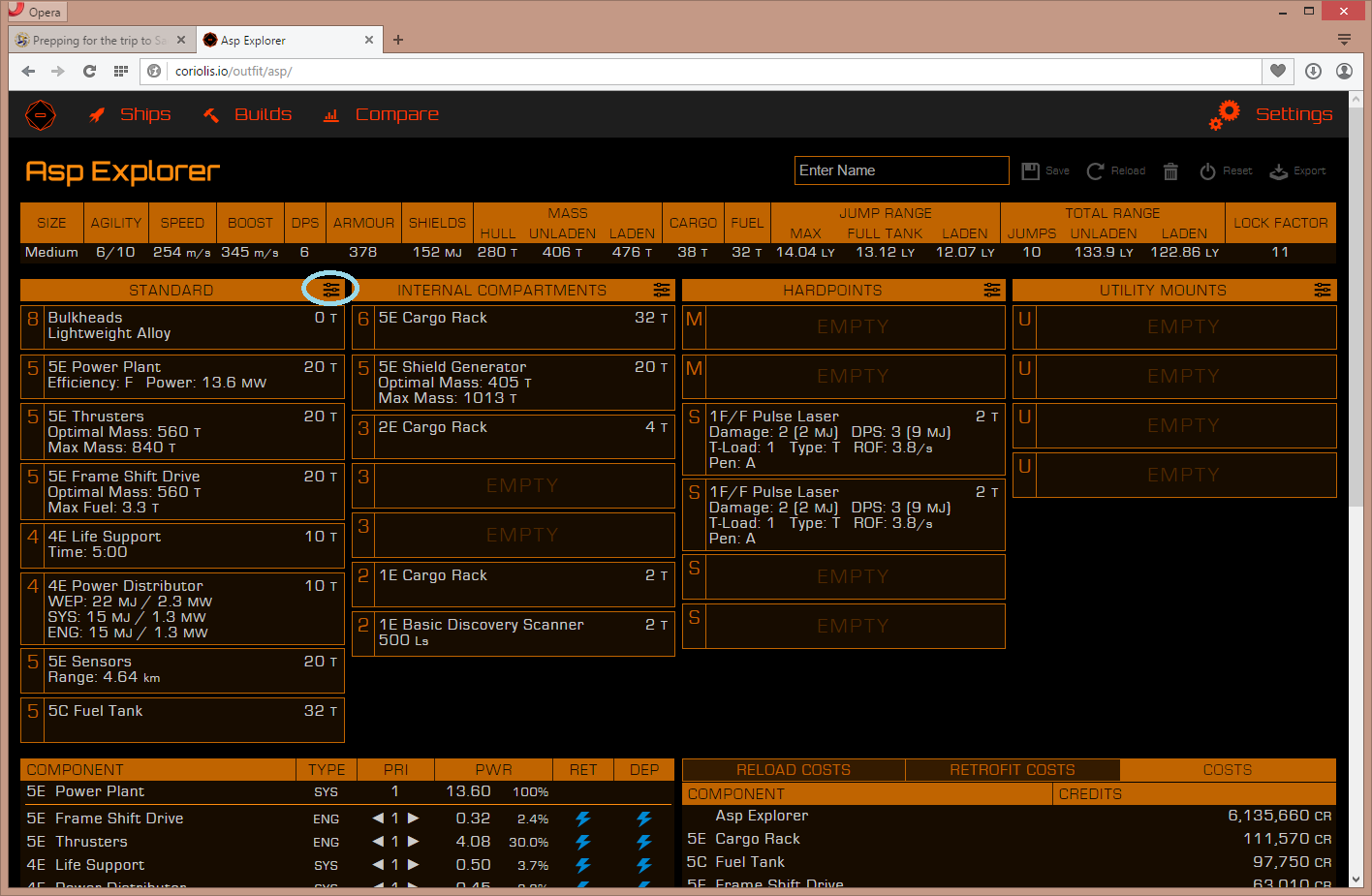Click the page vertical scrollbar down arrow
This screenshot has height=896, width=1372.
[x=1356, y=880]
